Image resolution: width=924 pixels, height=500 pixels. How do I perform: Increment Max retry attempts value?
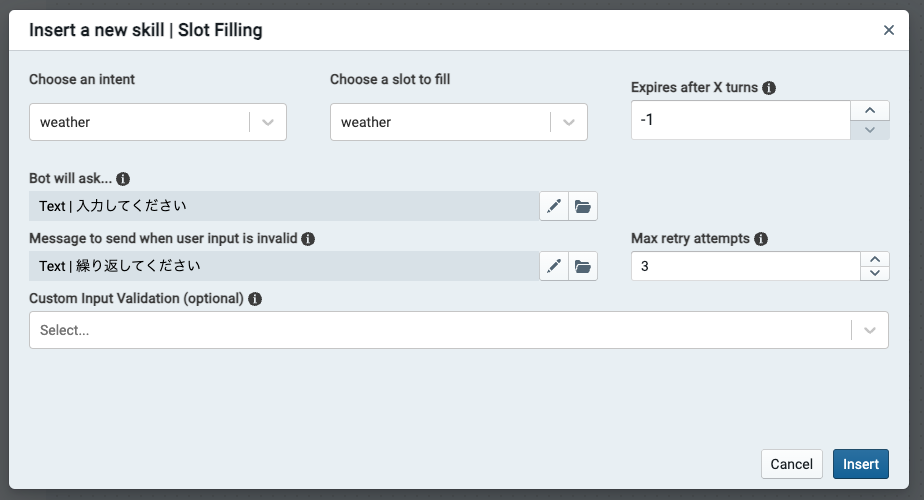875,259
